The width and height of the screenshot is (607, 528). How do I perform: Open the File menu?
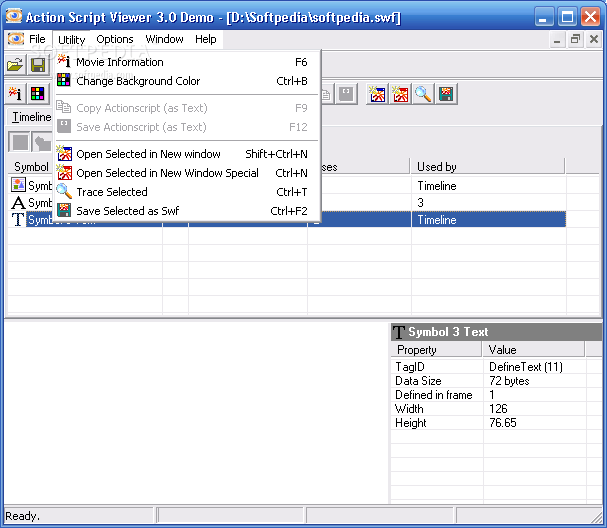(37, 39)
